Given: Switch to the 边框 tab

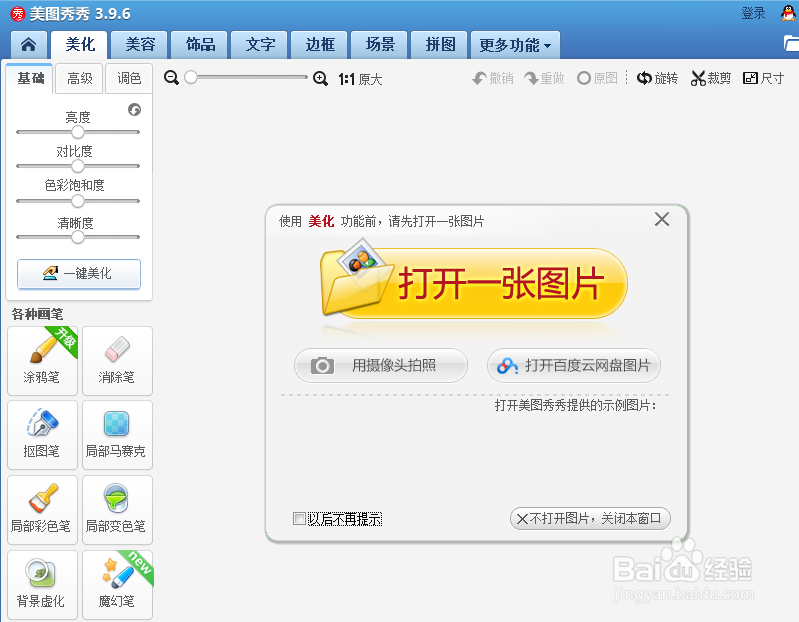Looking at the screenshot, I should [319, 45].
